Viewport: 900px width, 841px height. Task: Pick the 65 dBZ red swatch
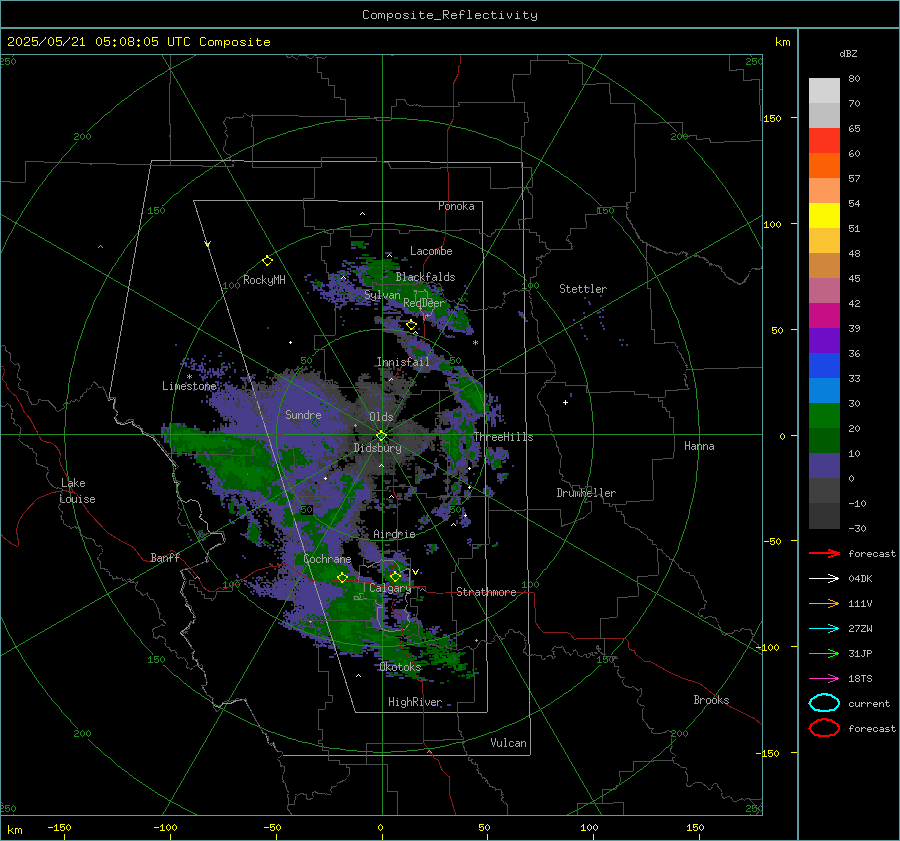[x=824, y=140]
